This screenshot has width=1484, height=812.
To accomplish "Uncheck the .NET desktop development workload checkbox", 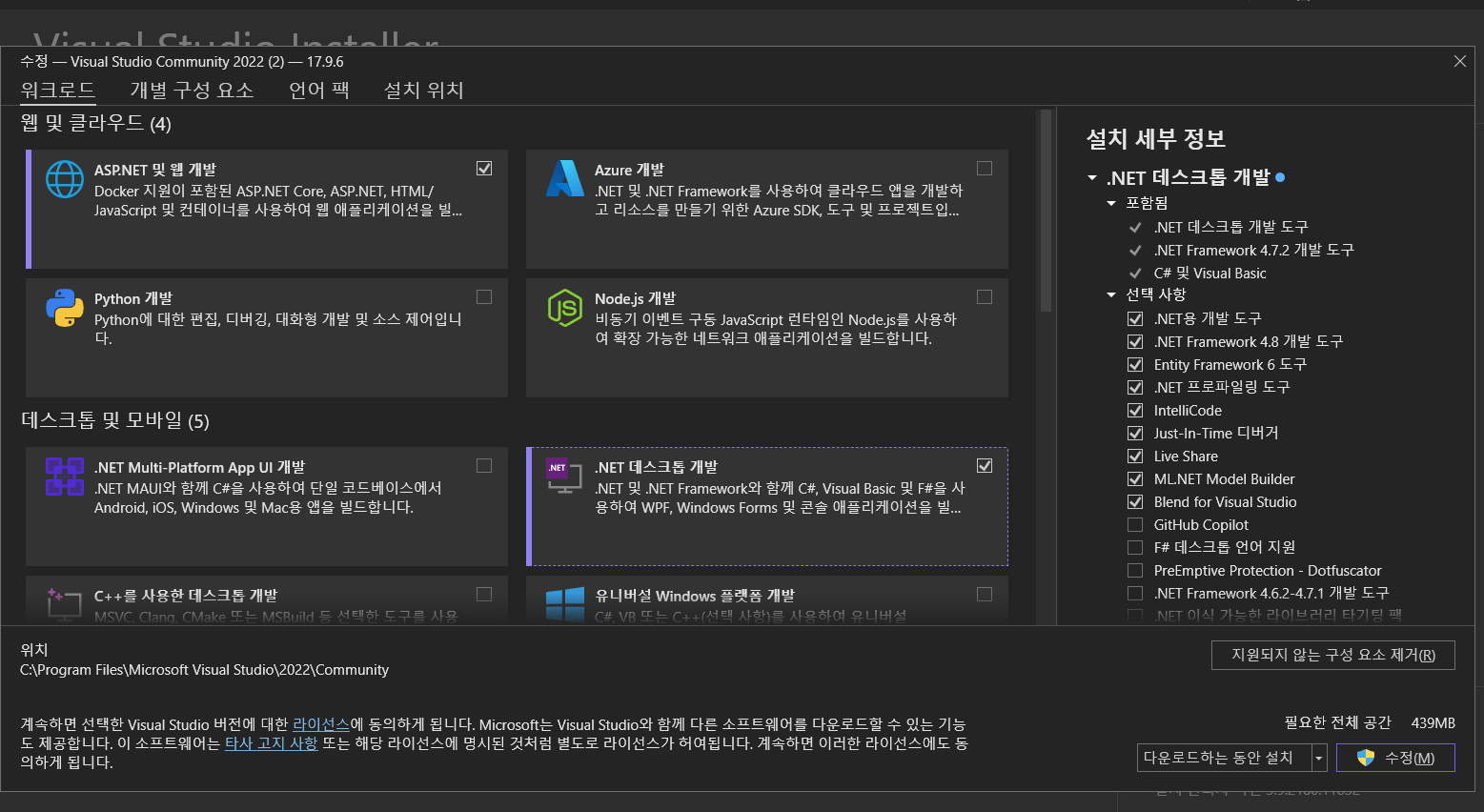I will 985,466.
